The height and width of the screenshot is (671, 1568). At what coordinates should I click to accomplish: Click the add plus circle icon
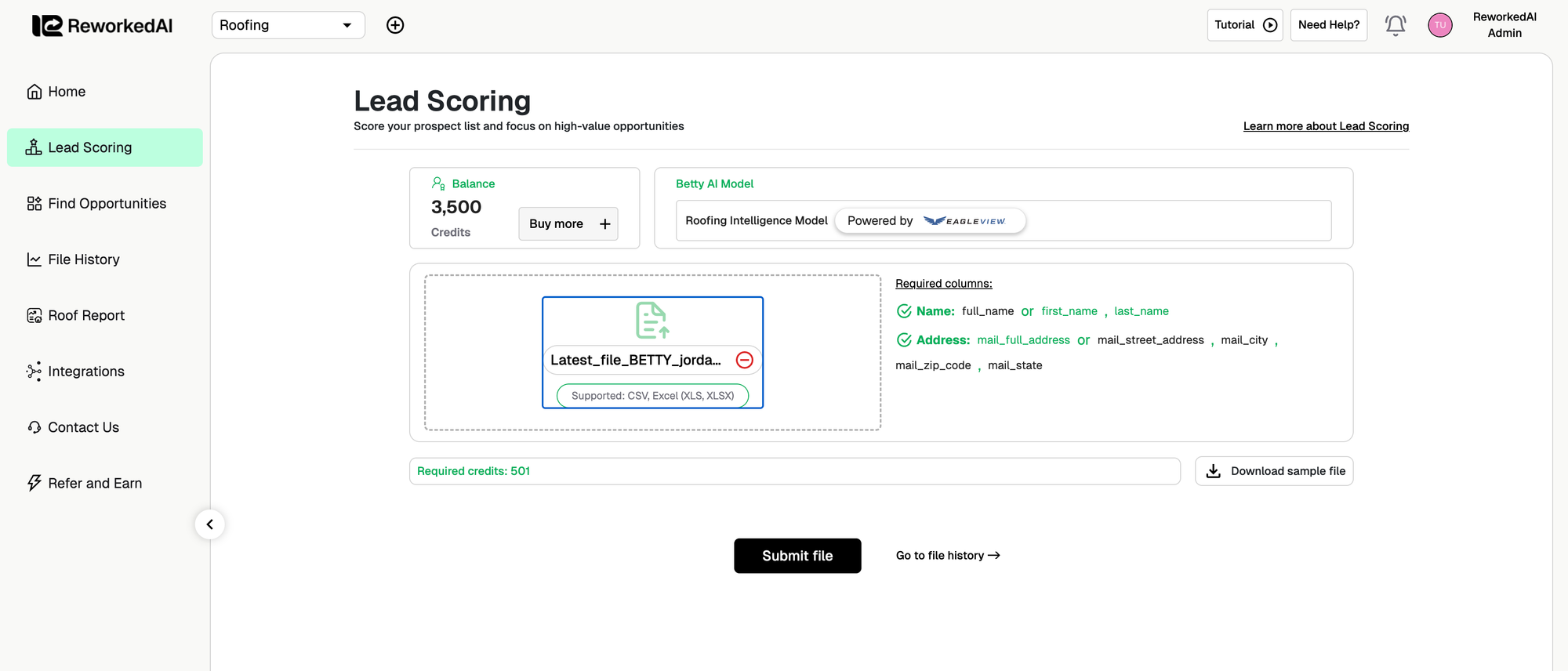pyautogui.click(x=395, y=25)
